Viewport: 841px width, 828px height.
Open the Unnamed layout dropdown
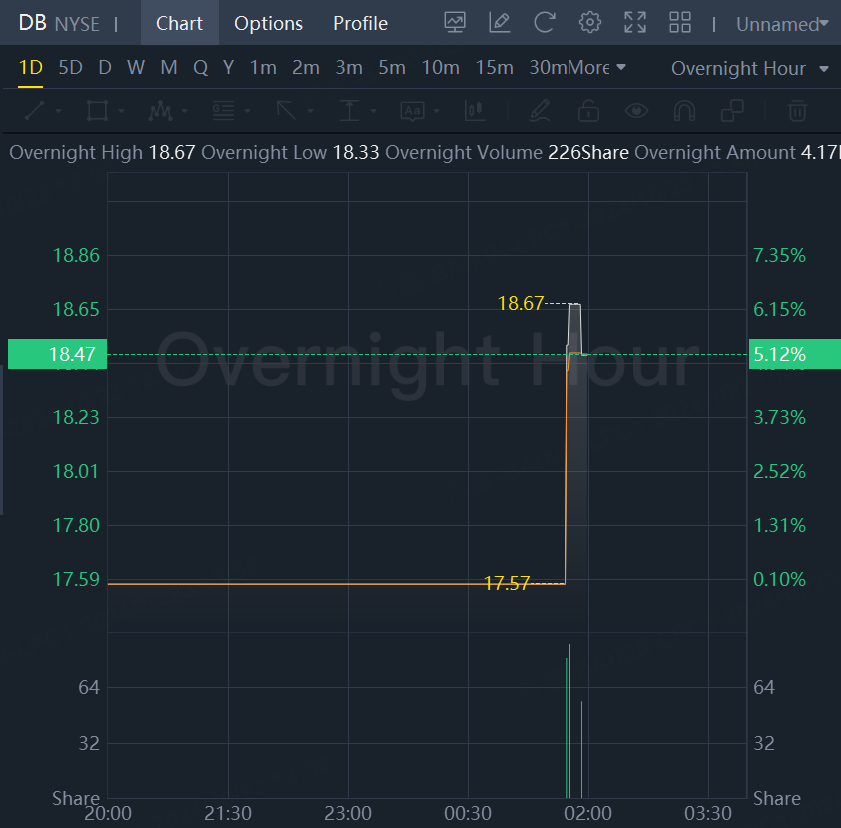coord(782,24)
